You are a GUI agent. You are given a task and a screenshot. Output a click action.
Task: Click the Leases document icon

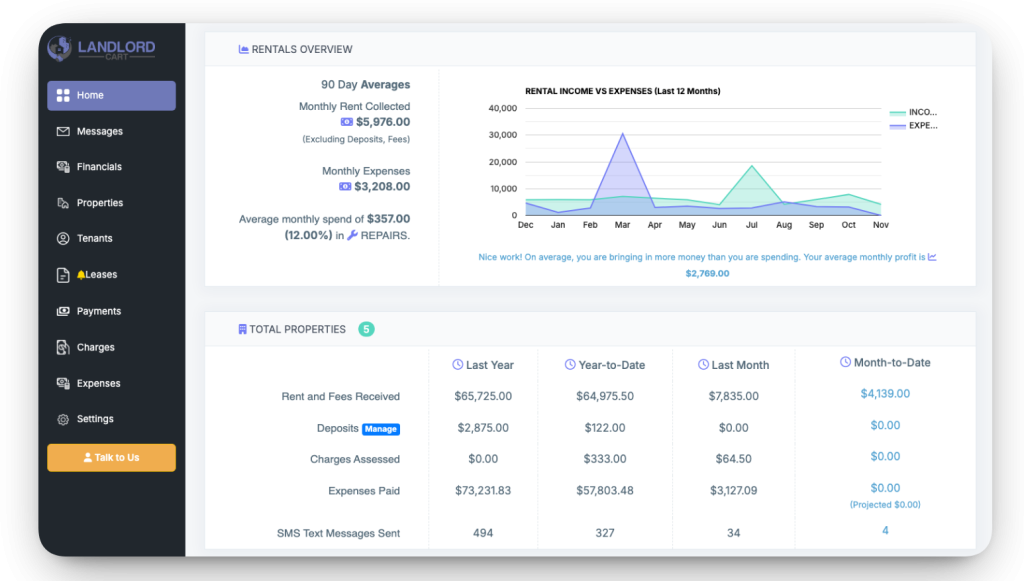pyautogui.click(x=63, y=275)
